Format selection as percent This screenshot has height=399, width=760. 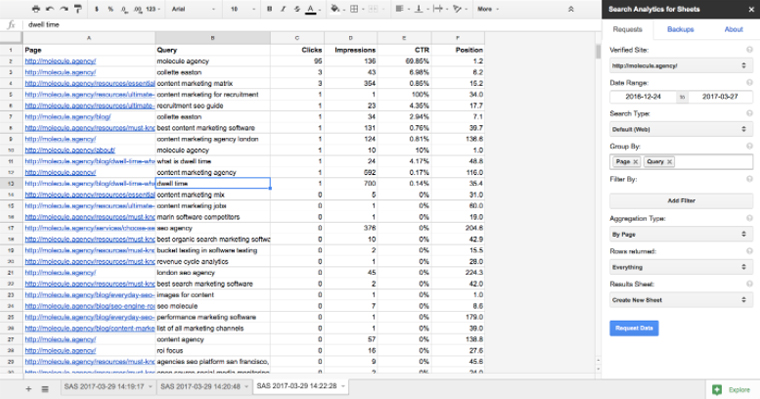110,9
